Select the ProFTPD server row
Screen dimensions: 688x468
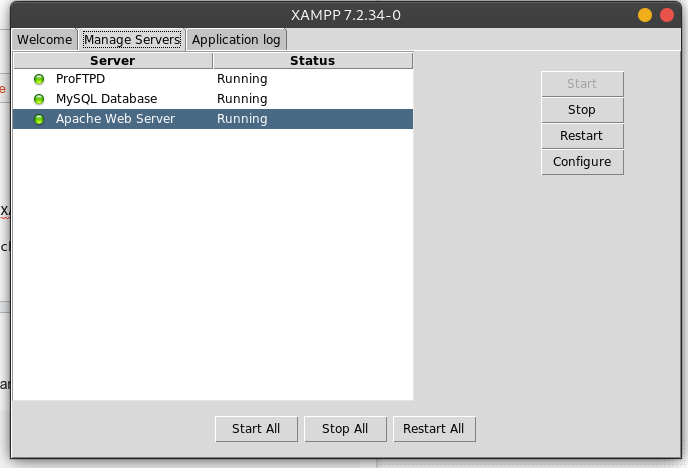tap(213, 79)
